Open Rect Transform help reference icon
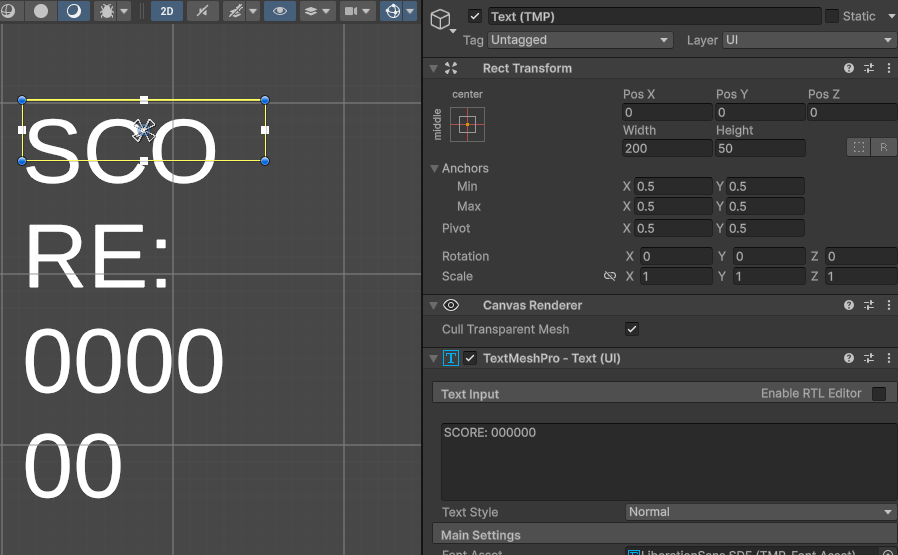 pos(849,68)
